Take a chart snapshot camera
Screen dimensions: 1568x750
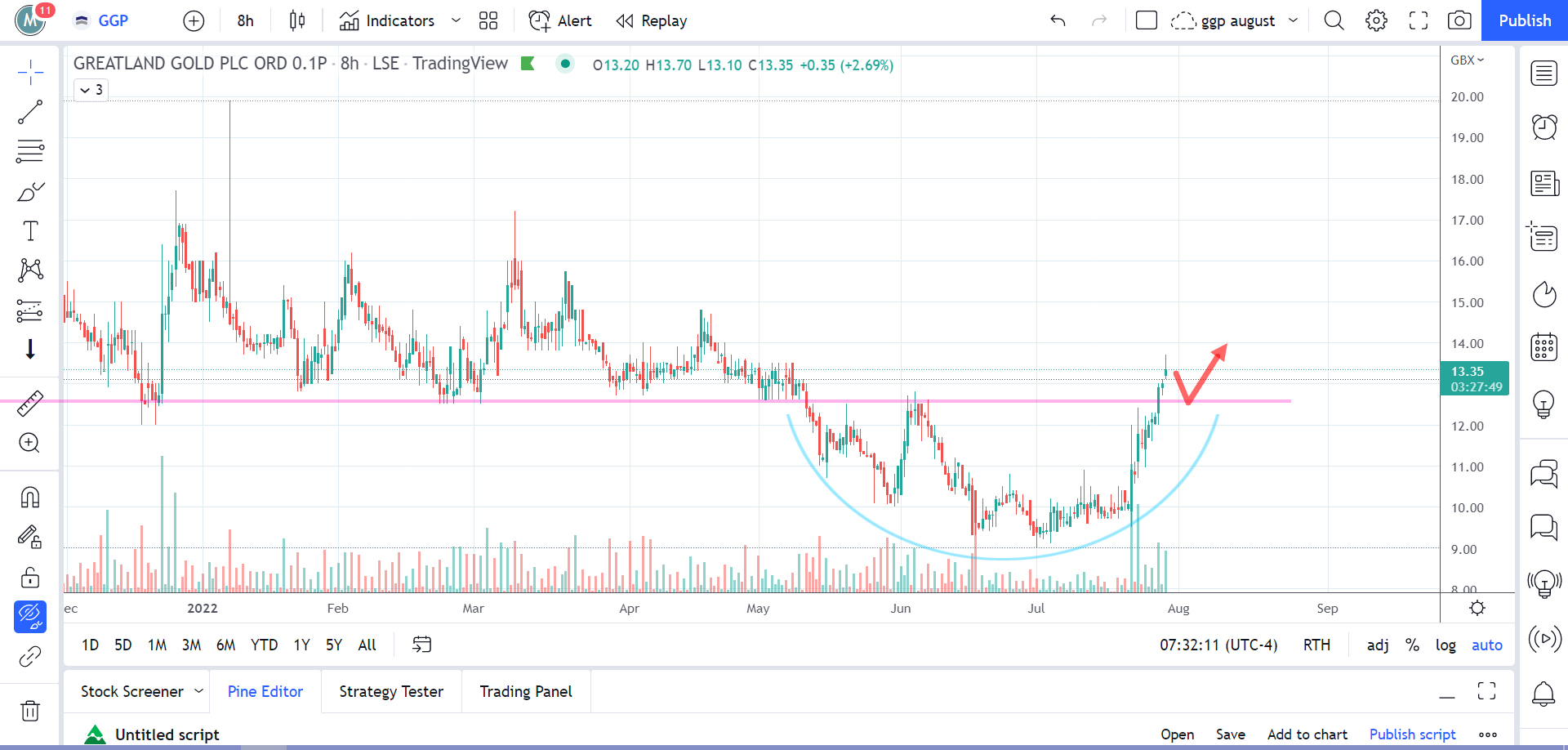(1459, 20)
